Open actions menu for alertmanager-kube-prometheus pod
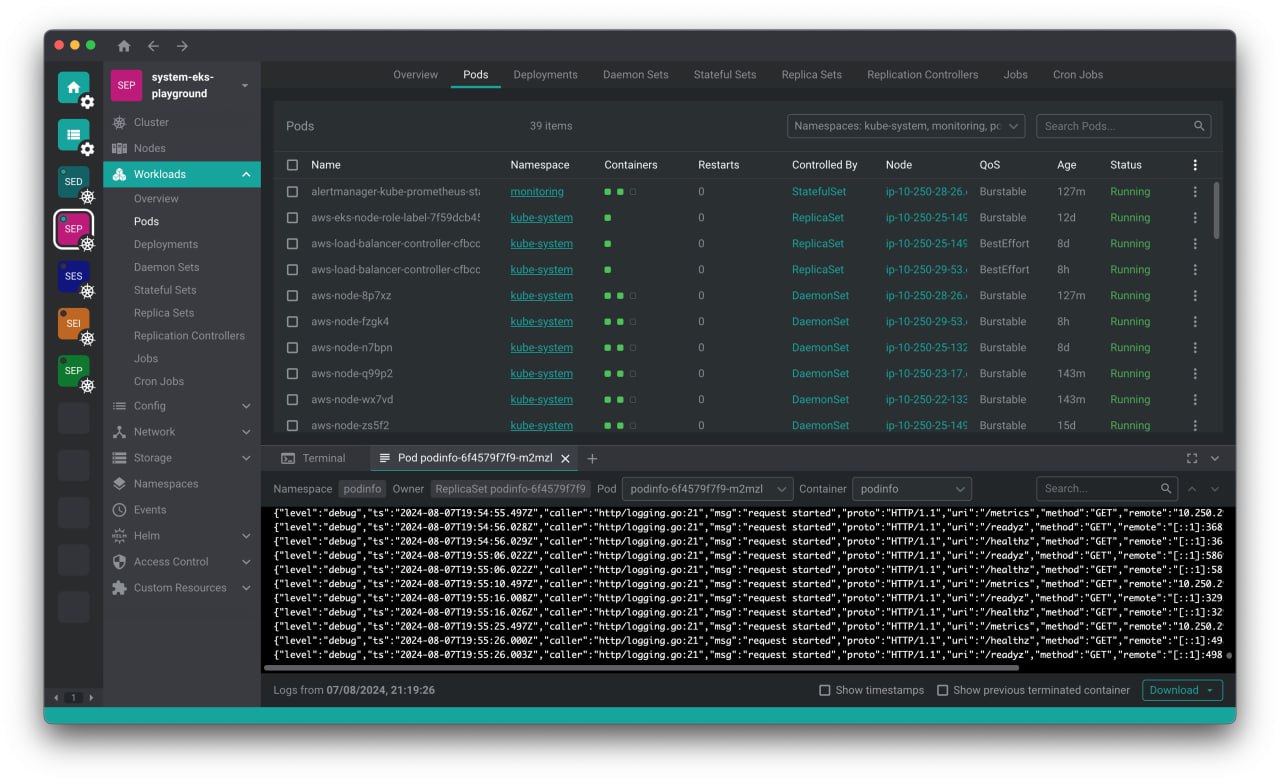1280x782 pixels. coord(1194,192)
